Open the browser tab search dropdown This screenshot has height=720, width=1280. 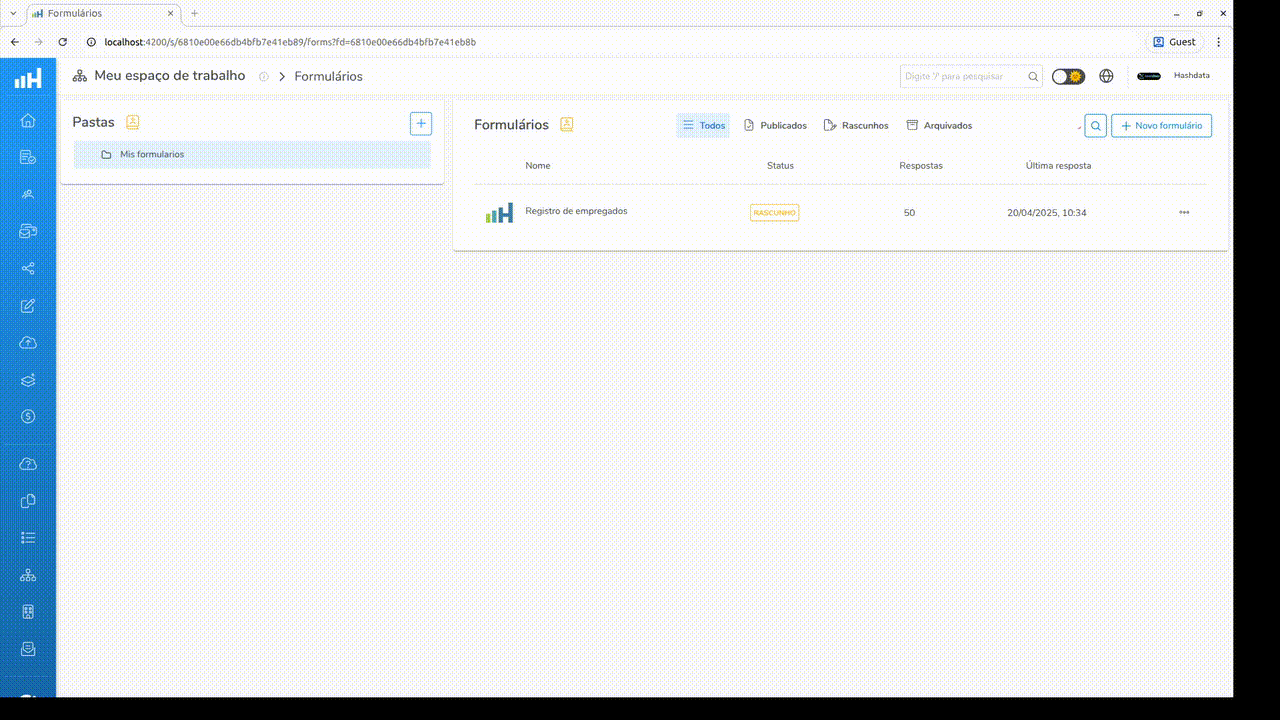coord(12,13)
